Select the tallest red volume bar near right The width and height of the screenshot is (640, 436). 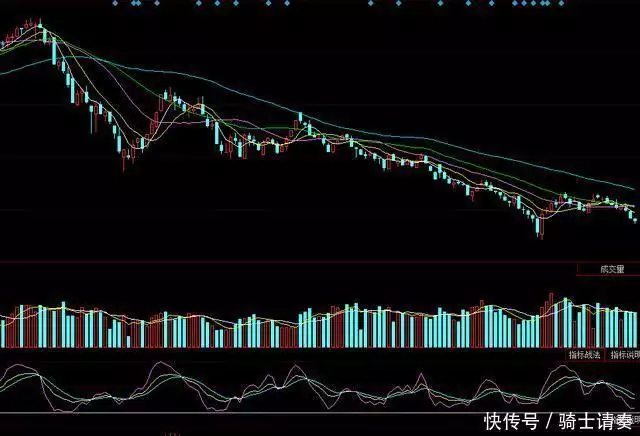(x=551, y=320)
